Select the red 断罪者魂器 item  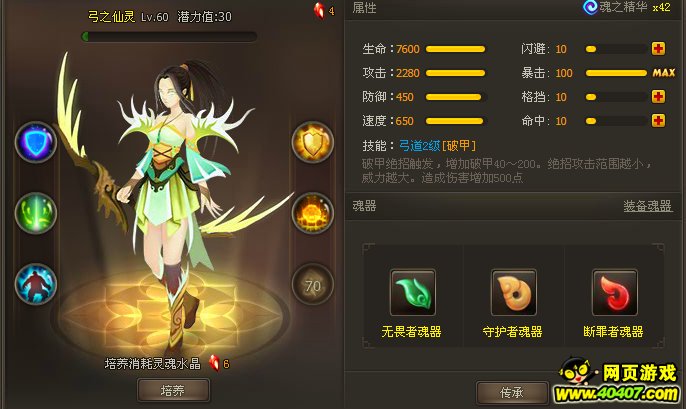click(x=615, y=292)
